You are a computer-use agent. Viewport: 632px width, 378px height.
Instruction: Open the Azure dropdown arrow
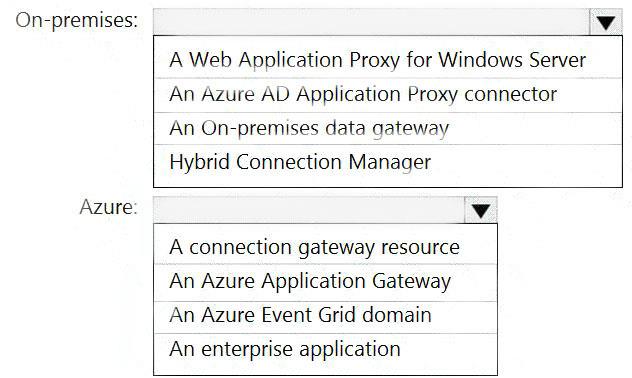click(x=480, y=210)
